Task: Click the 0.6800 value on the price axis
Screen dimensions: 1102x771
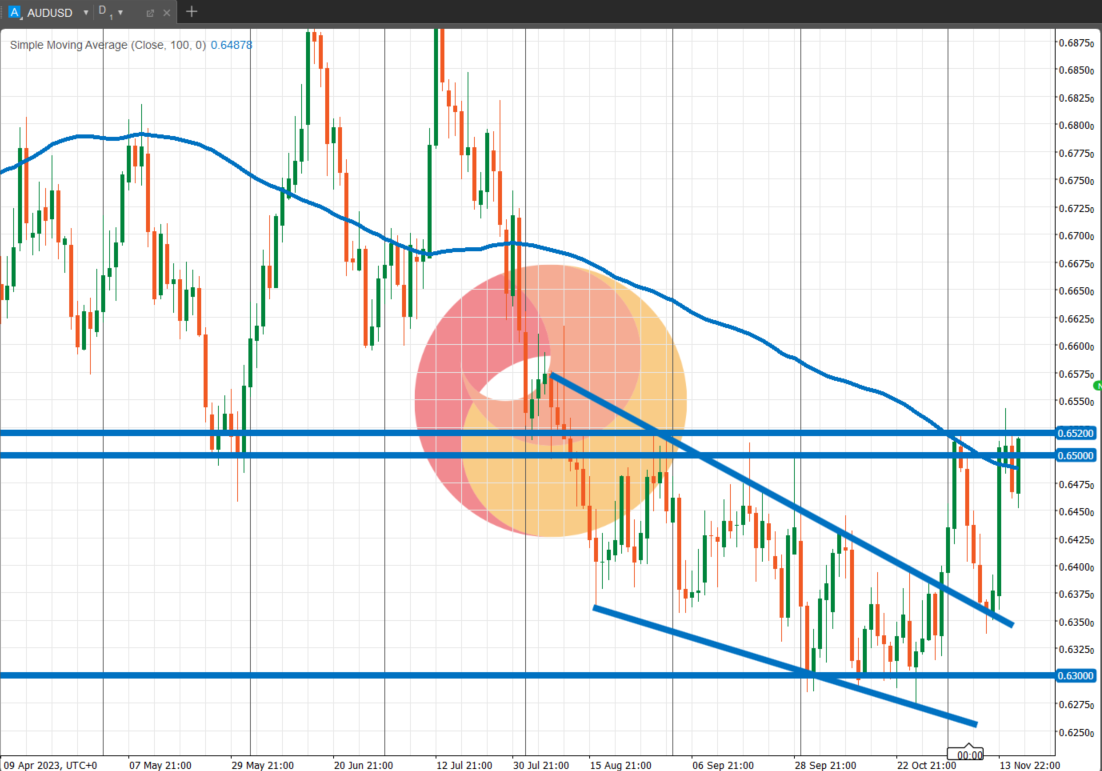Action: click(1075, 125)
